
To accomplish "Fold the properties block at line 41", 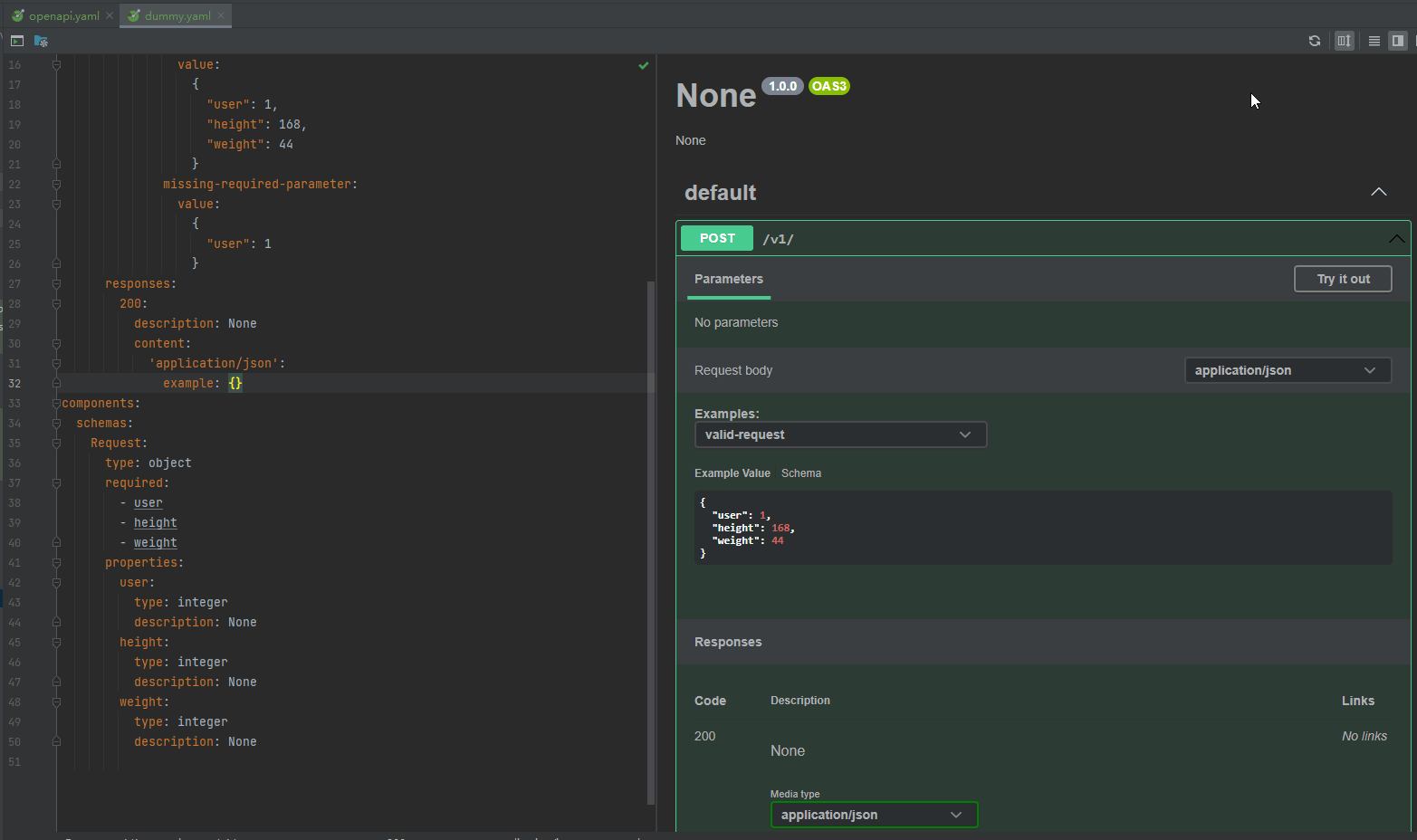I will click(56, 563).
